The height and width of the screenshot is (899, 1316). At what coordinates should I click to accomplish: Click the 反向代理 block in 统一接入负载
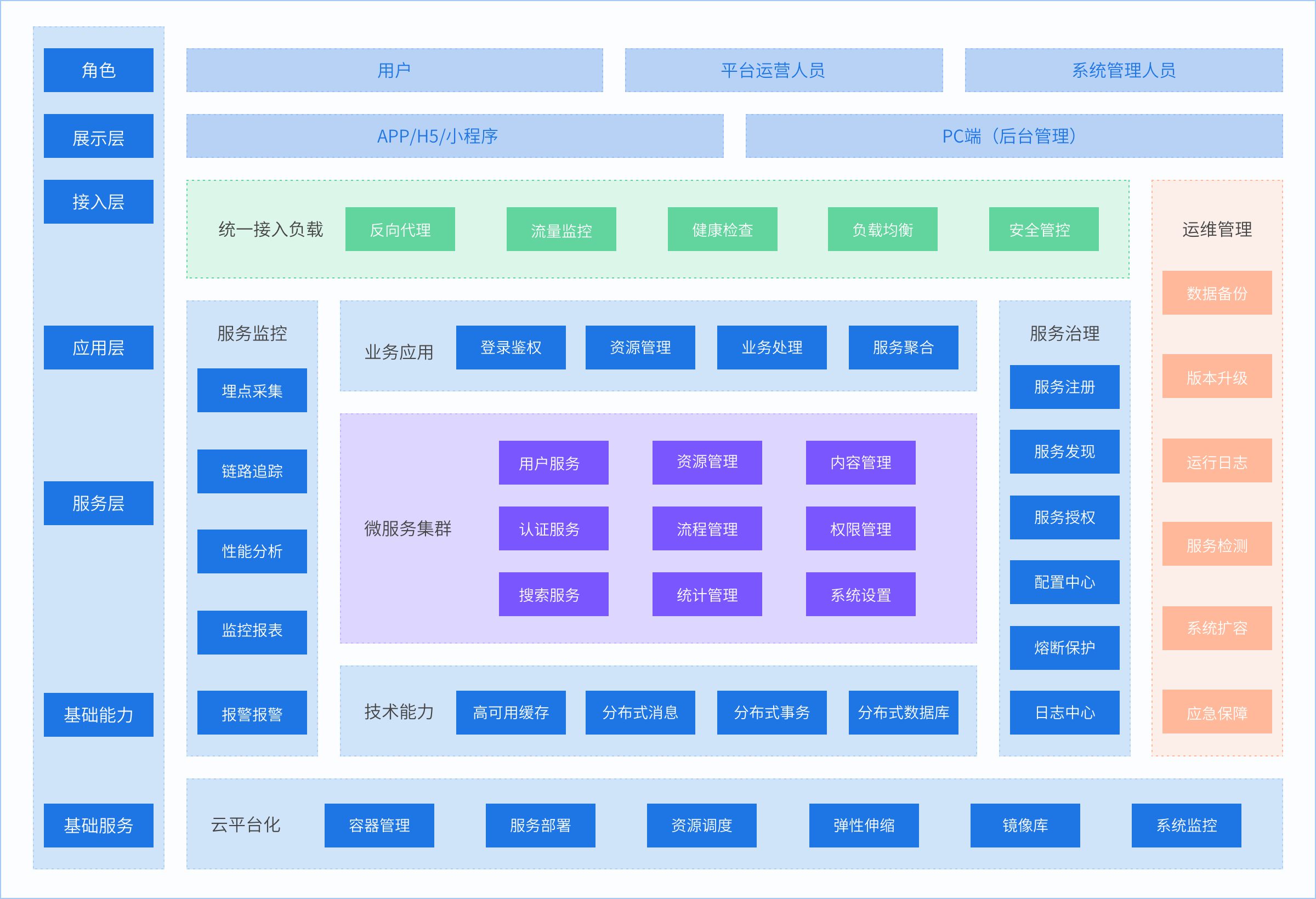[x=400, y=229]
